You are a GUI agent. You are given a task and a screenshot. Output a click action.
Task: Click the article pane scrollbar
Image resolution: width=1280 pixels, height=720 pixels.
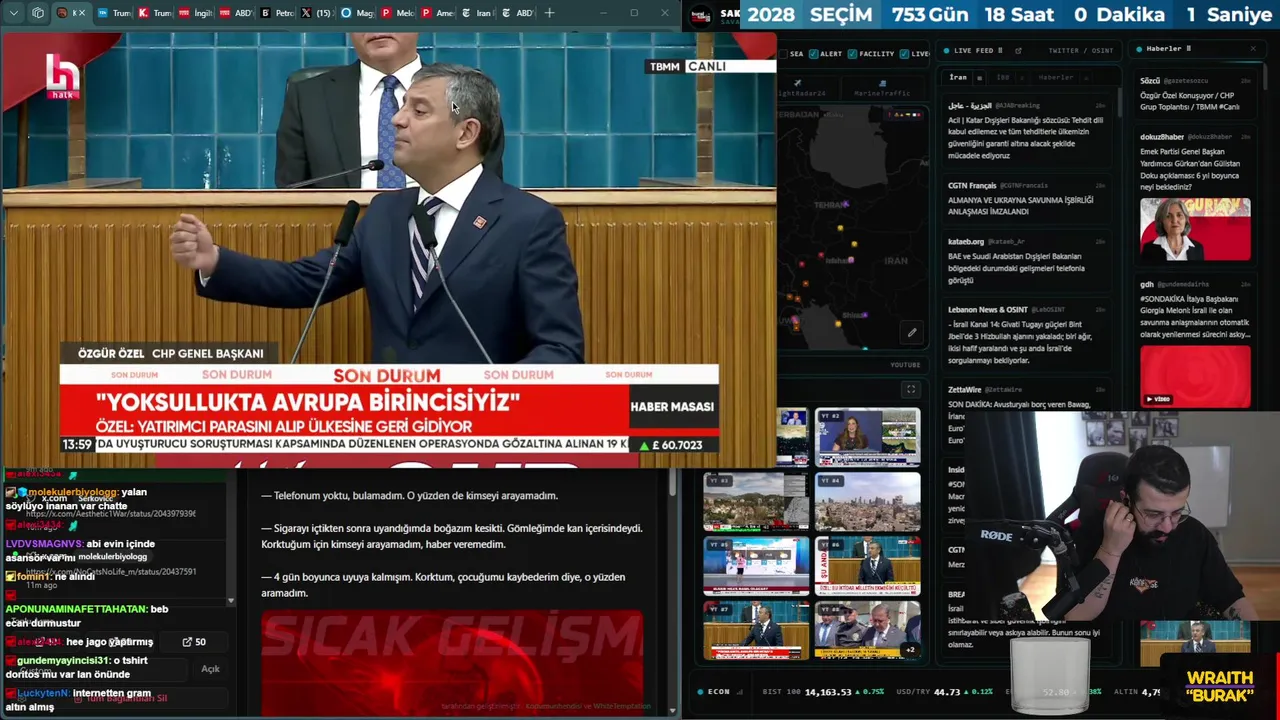(673, 482)
